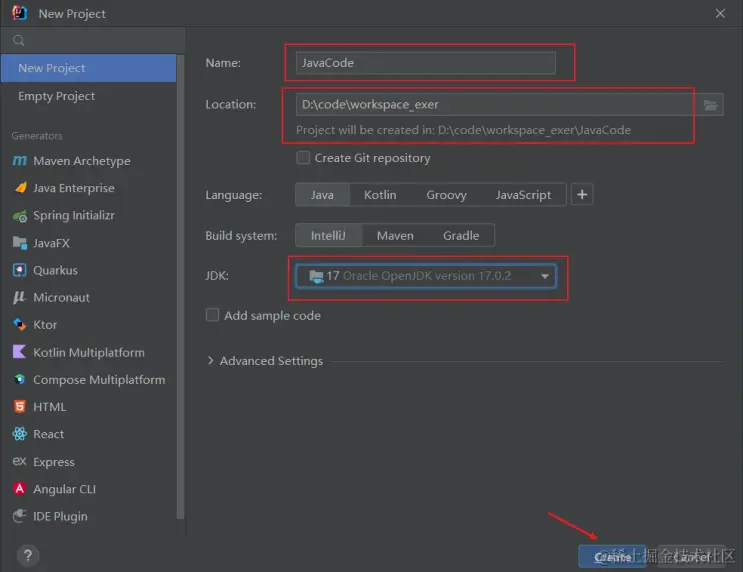This screenshot has height=572, width=743.
Task: Choose Kotlin as the language
Action: [x=380, y=195]
